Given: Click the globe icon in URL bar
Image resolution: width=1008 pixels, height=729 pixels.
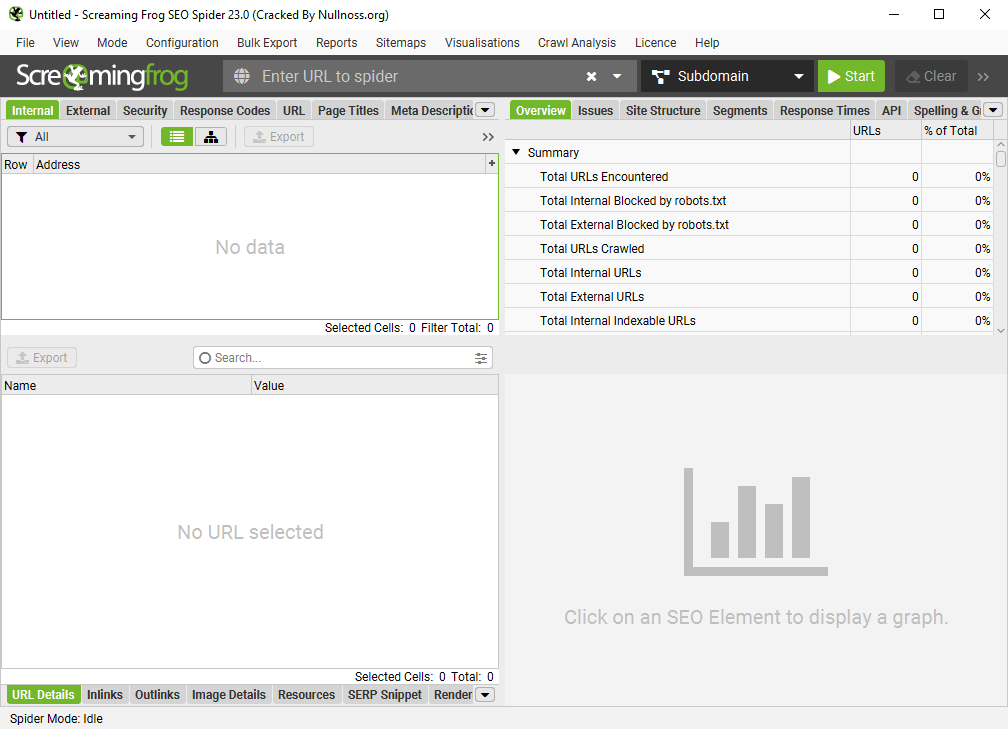Looking at the screenshot, I should click(241, 76).
